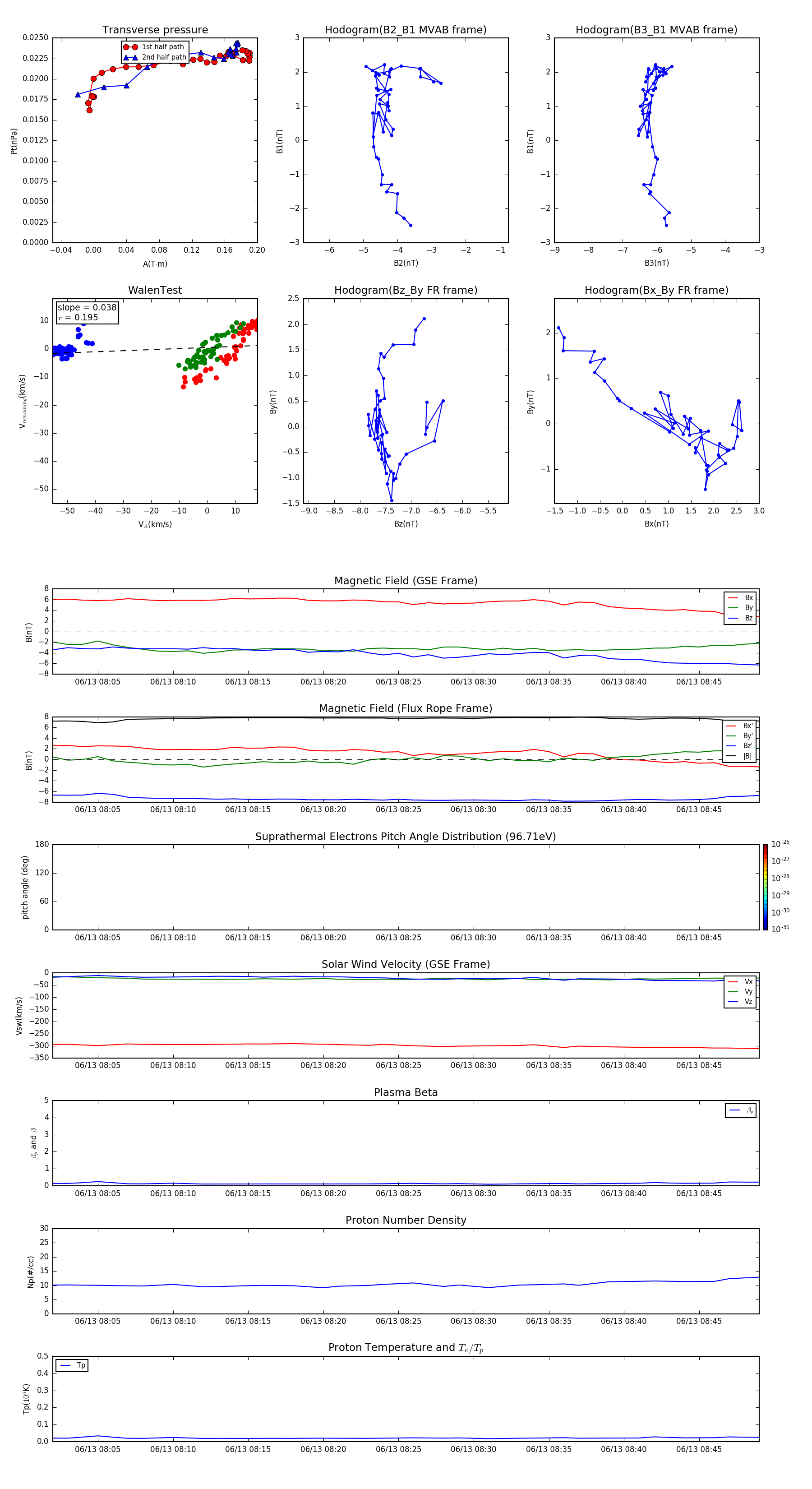Click the 'V_remaining(km/s)' y-axis label
This screenshot has width=812, height=1489.
(x=22, y=401)
